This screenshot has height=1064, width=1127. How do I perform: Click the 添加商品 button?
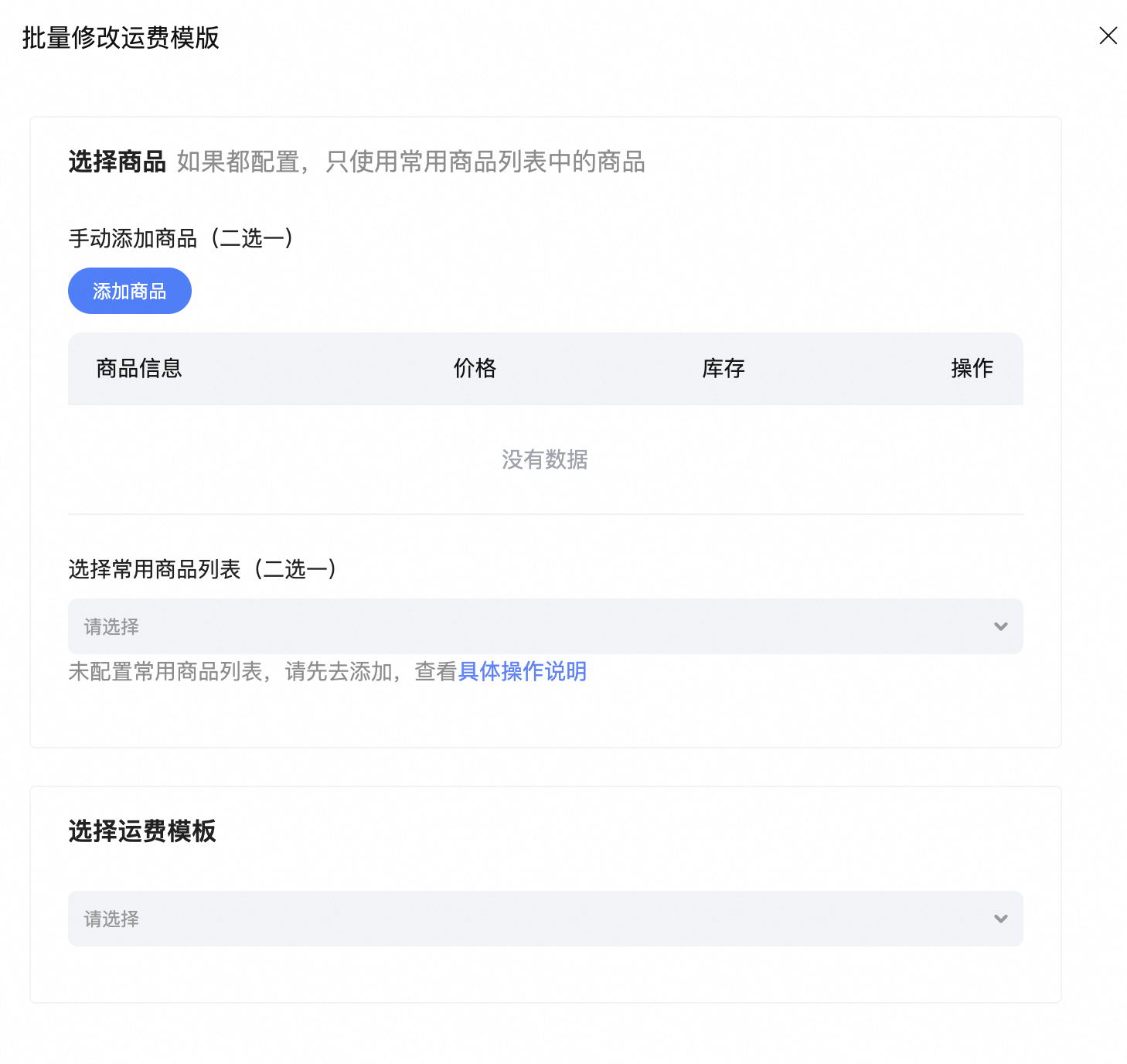pos(129,291)
